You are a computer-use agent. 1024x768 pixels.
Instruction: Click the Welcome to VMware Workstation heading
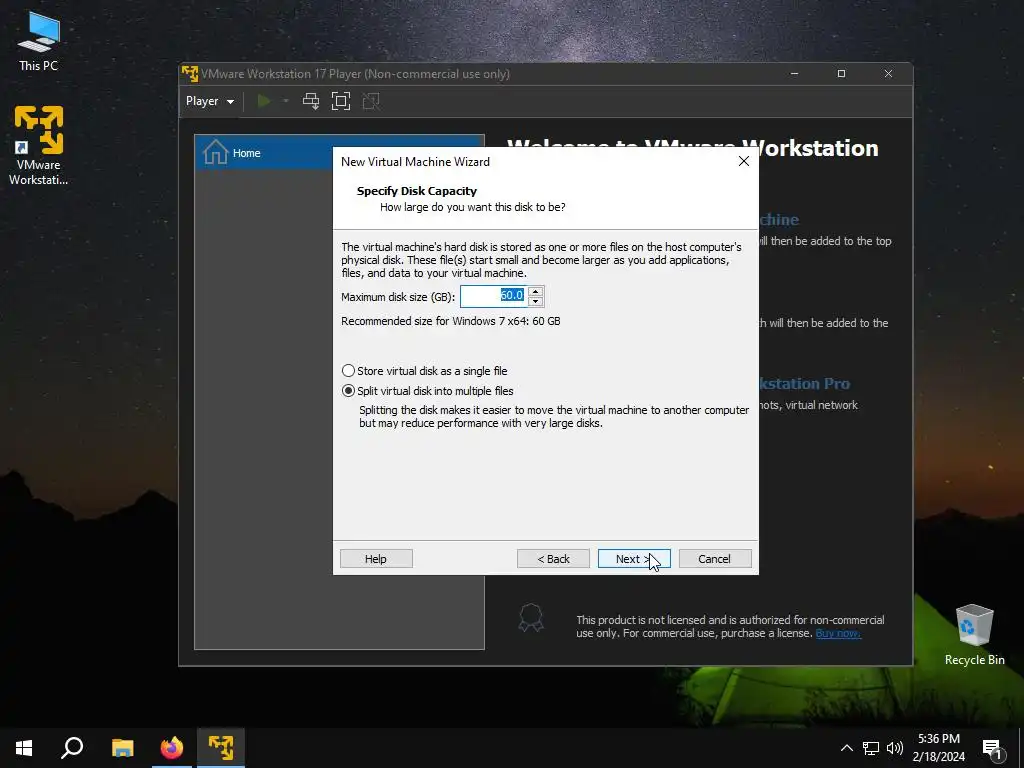click(x=692, y=148)
